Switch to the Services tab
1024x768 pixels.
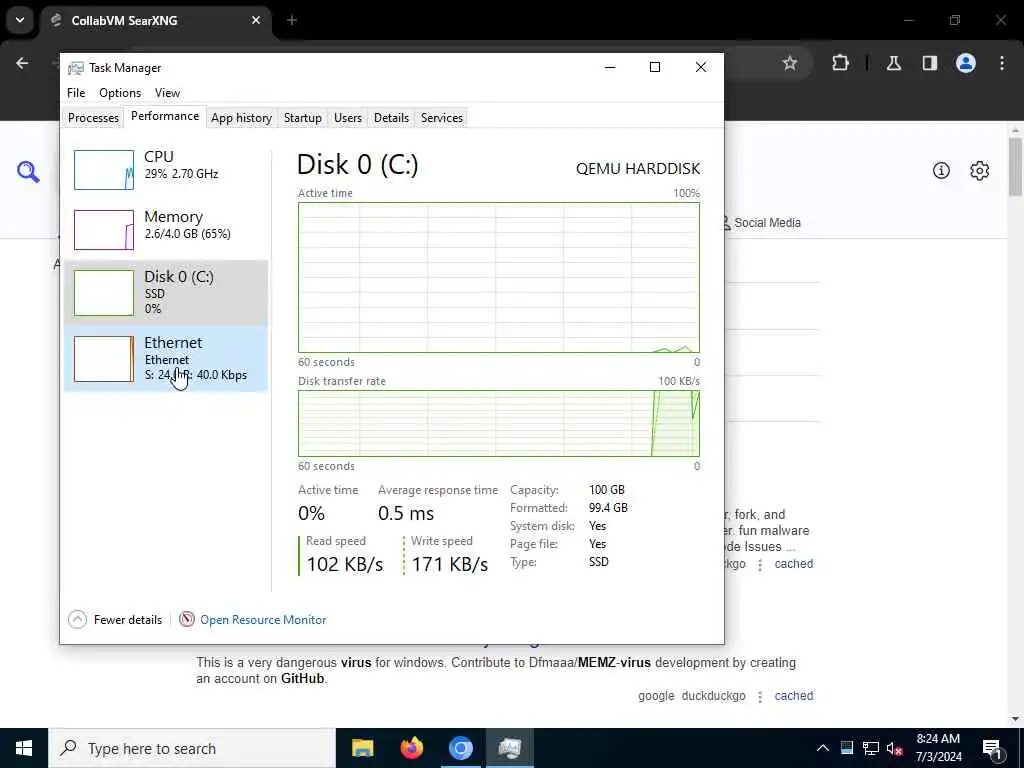[441, 118]
